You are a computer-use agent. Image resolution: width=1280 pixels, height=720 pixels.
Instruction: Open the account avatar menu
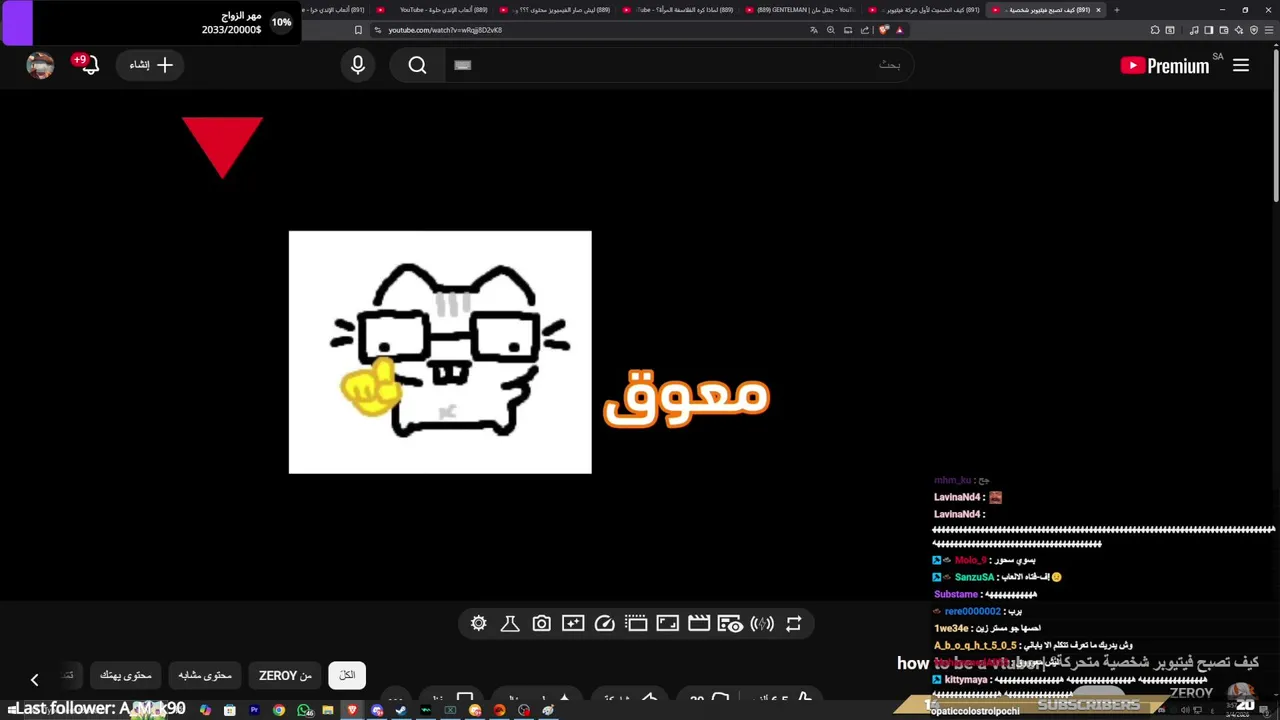40,65
